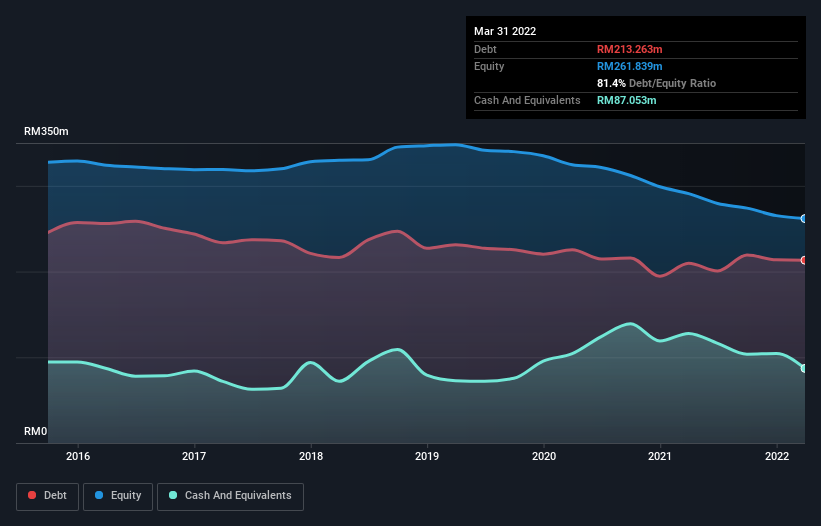Toggle Cash And Equivalents legend button
Image resolution: width=821 pixels, height=526 pixels.
pos(230,496)
